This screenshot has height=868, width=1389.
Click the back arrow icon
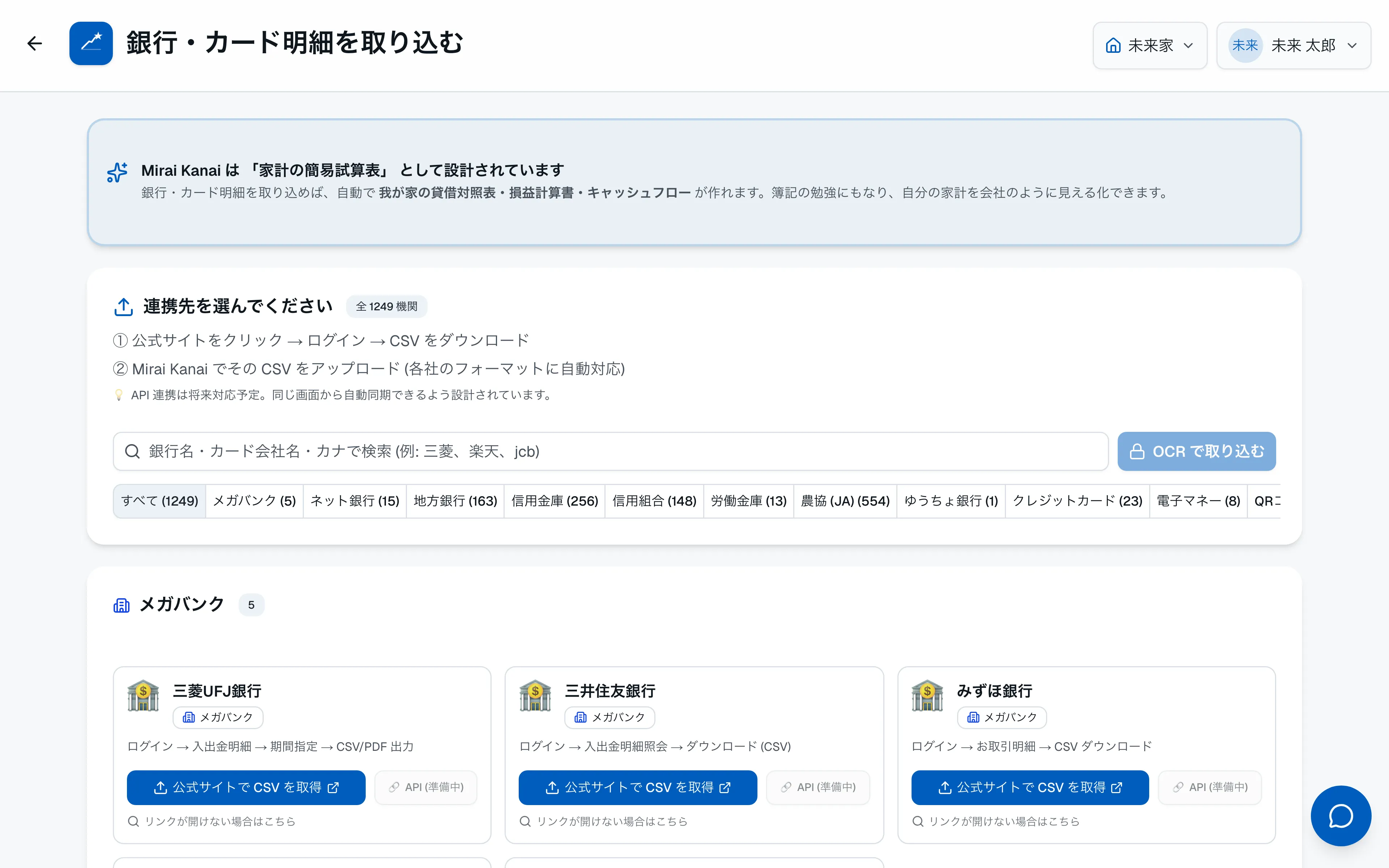tap(34, 44)
